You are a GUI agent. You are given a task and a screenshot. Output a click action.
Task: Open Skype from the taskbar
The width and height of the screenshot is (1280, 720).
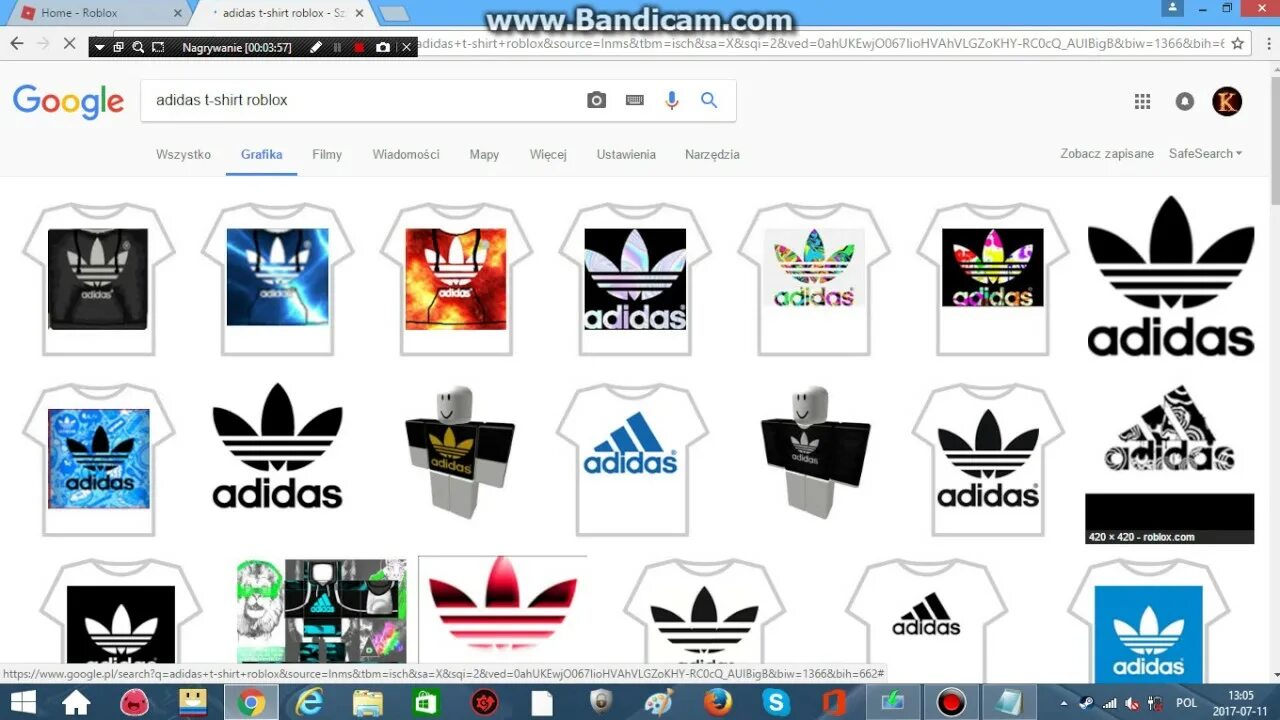point(775,702)
